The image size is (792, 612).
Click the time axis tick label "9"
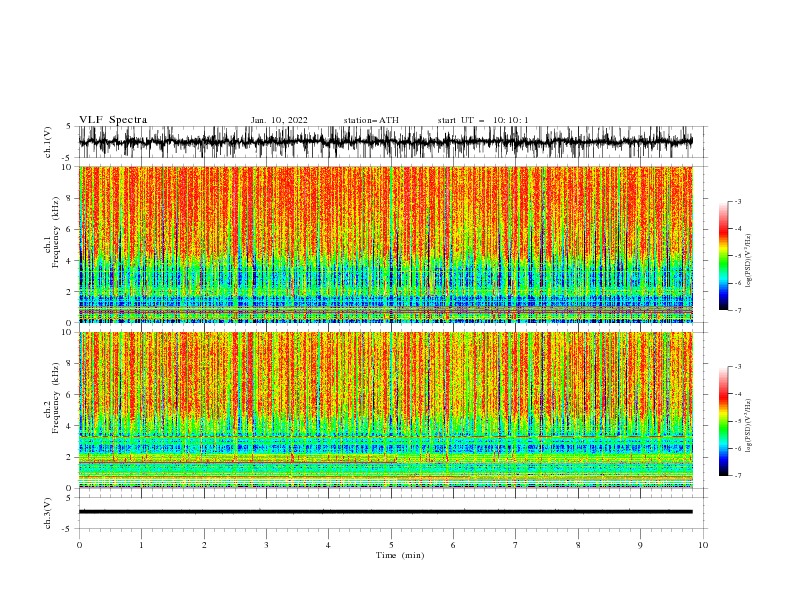pyautogui.click(x=640, y=545)
